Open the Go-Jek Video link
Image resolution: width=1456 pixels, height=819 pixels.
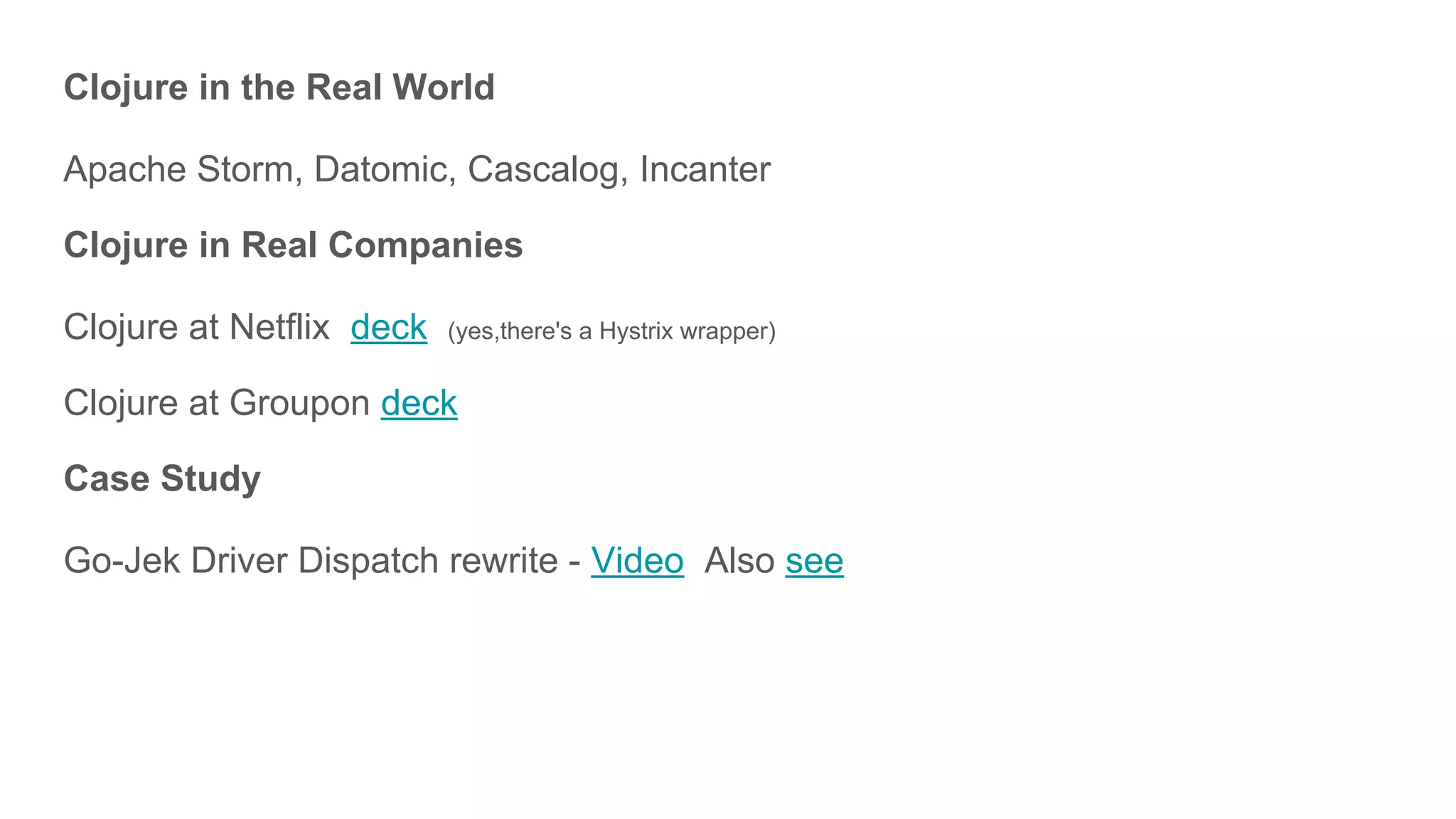(x=637, y=561)
